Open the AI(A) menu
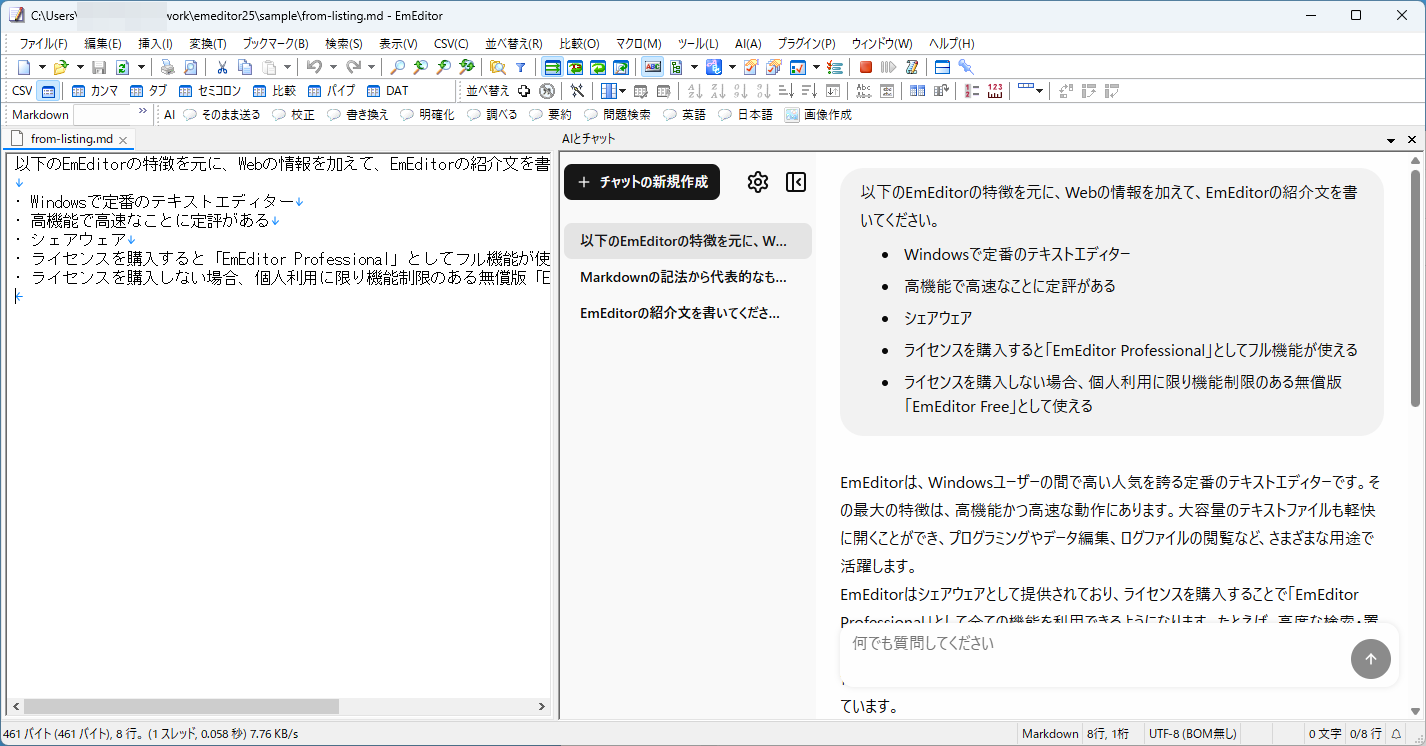The width and height of the screenshot is (1426, 746). [x=748, y=44]
